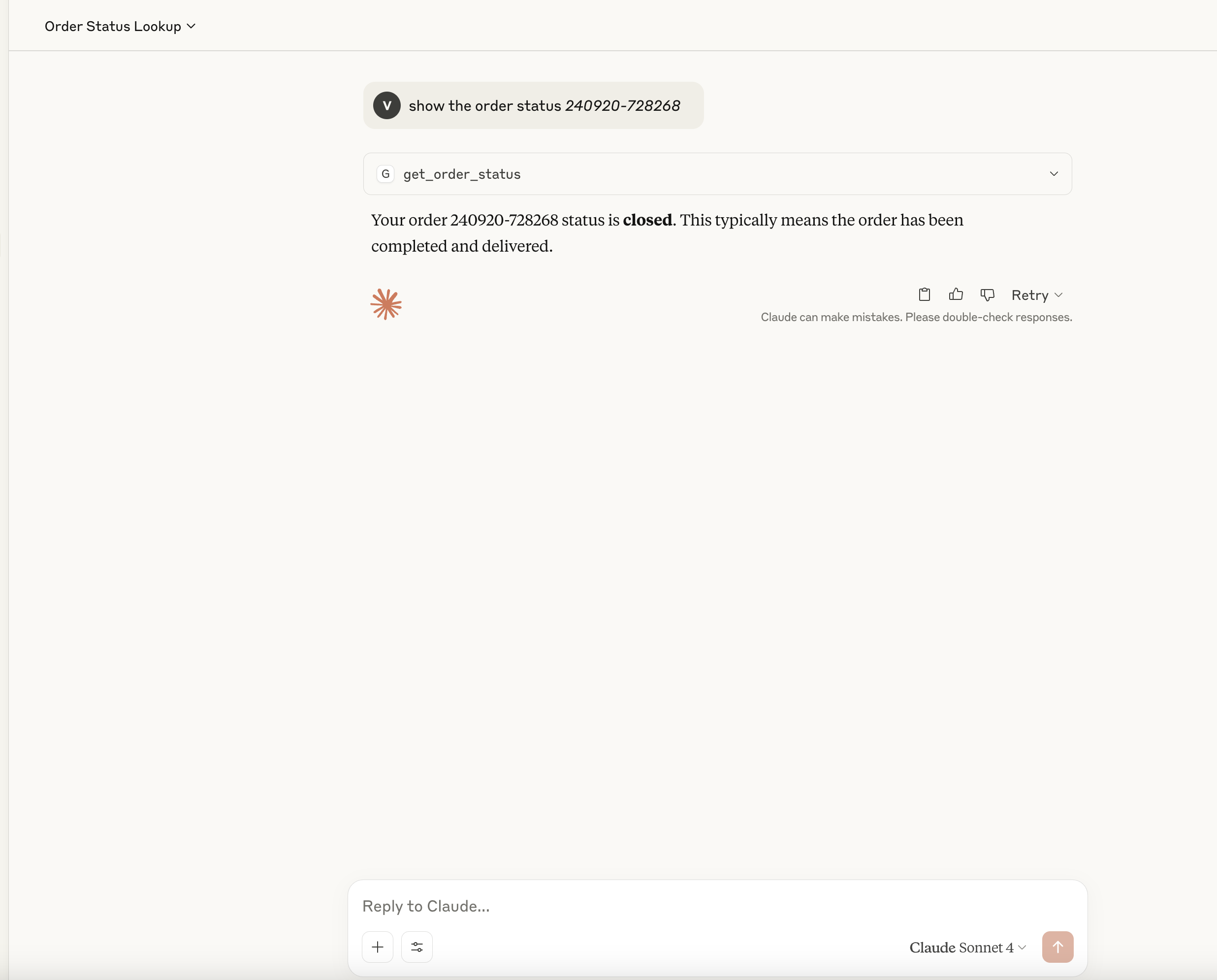This screenshot has height=980, width=1217.
Task: Copy the response with the clipboard icon
Action: 924,294
